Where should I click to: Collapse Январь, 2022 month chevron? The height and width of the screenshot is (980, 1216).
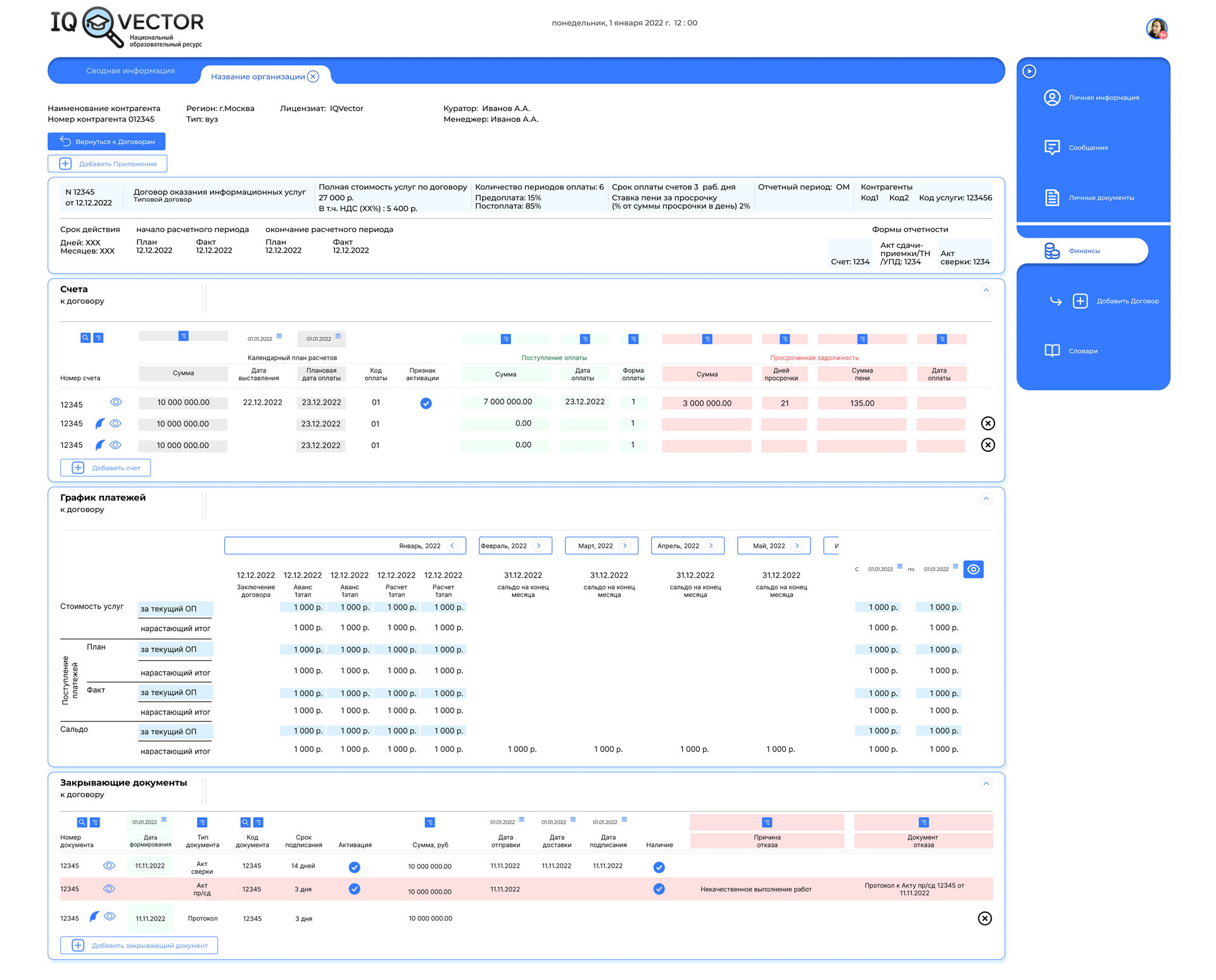452,545
